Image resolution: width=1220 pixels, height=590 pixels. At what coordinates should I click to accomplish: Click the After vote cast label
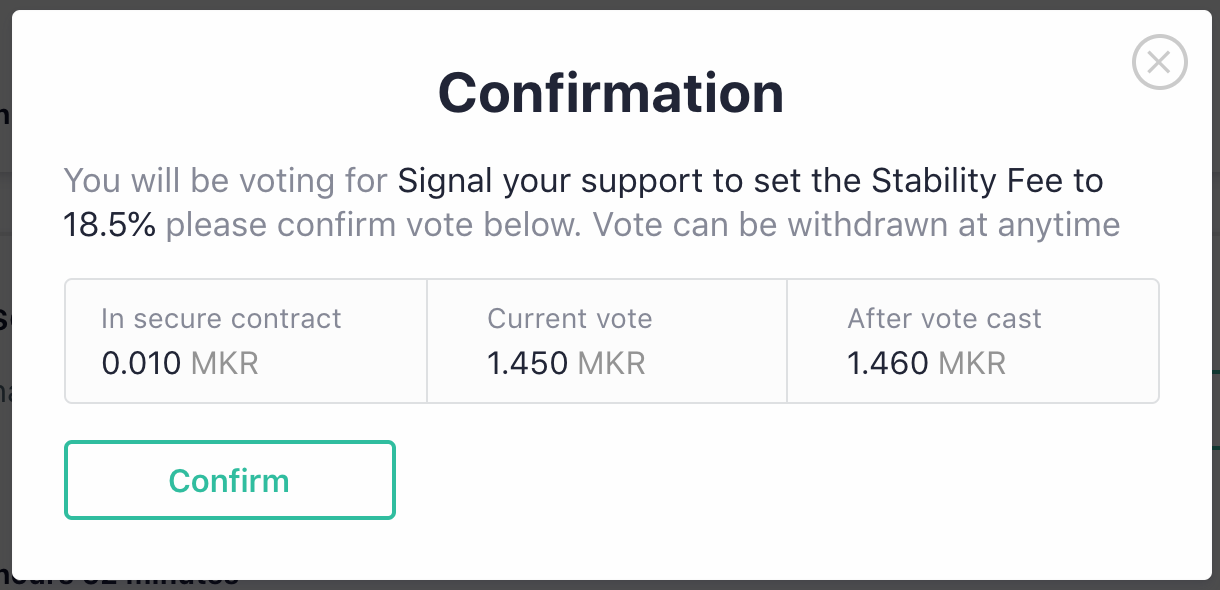pos(945,319)
